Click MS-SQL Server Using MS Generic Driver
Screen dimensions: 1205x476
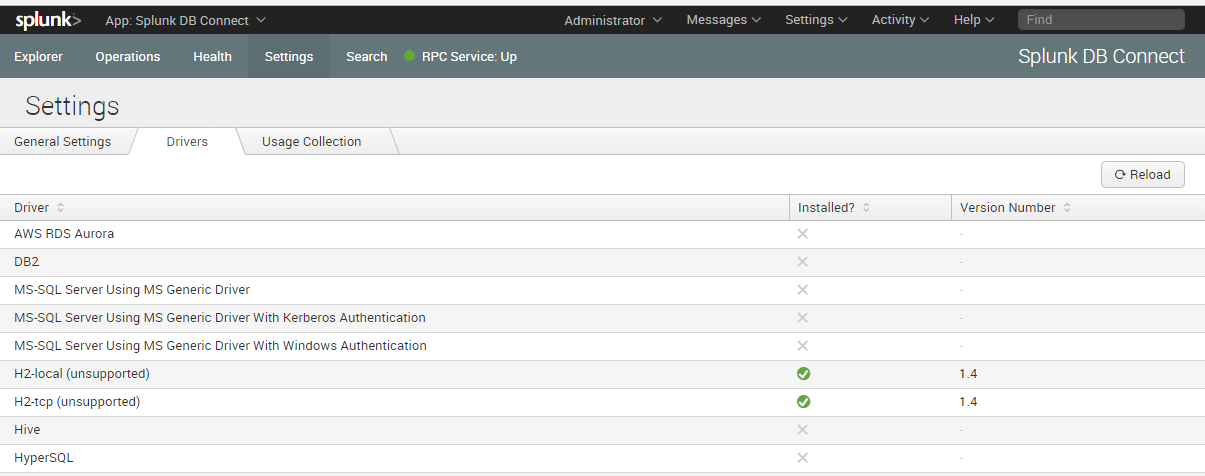point(132,290)
